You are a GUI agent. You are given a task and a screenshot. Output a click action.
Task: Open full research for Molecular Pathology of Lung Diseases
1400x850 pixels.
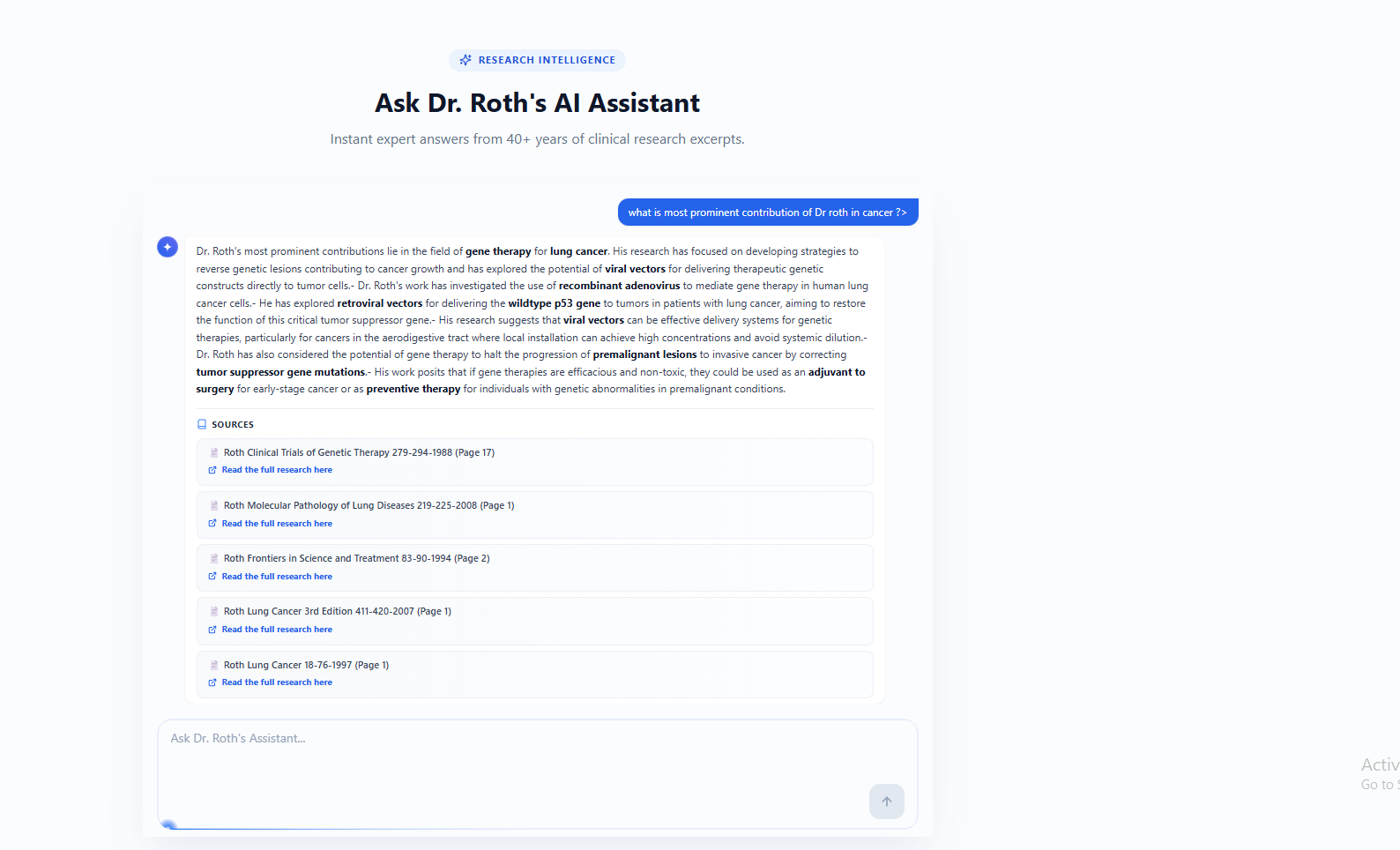tap(277, 524)
